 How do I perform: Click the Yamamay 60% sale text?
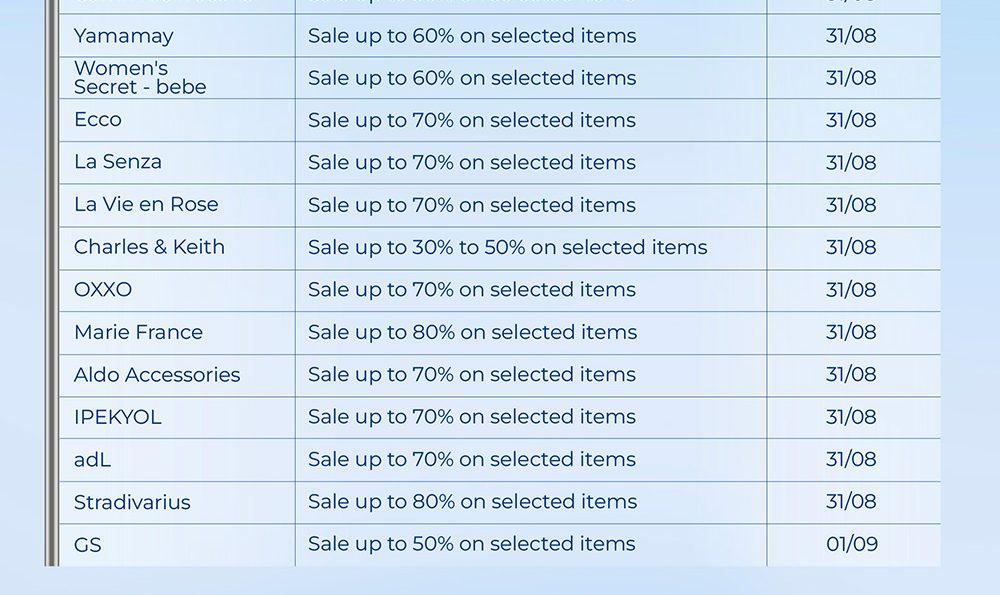pos(472,36)
